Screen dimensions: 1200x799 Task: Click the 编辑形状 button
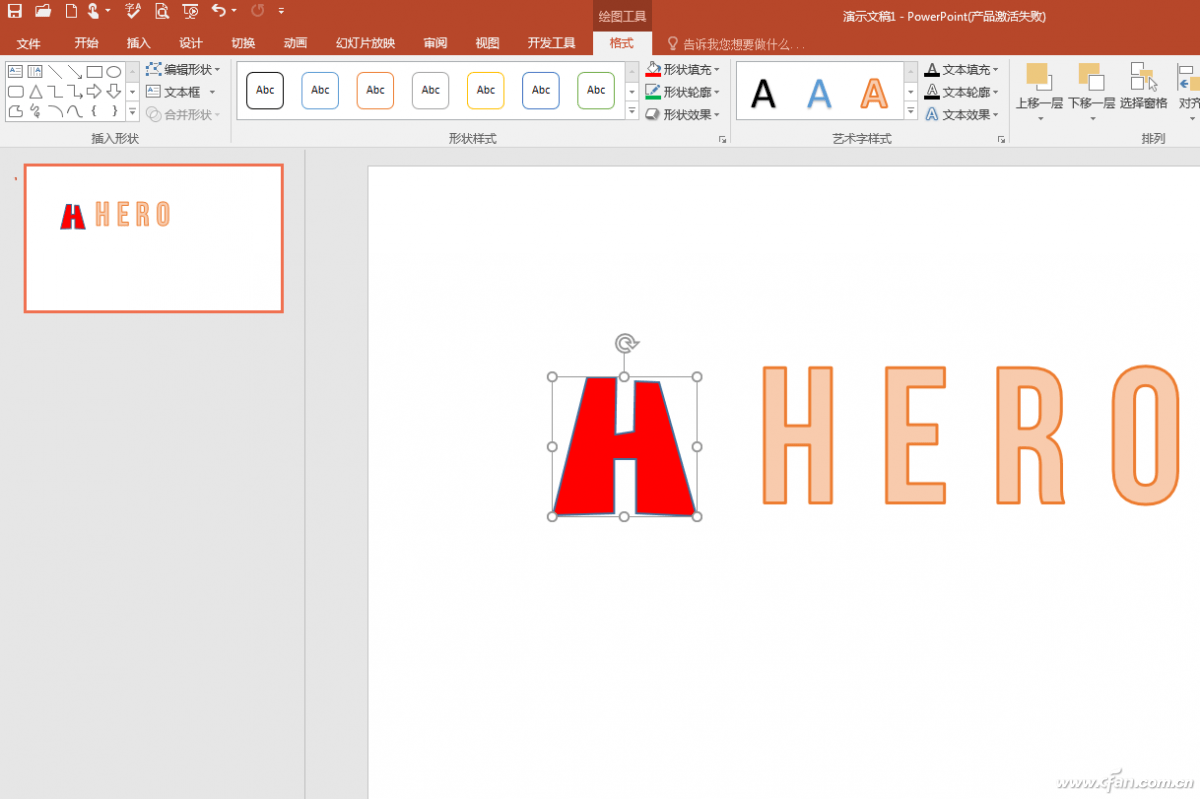(184, 69)
